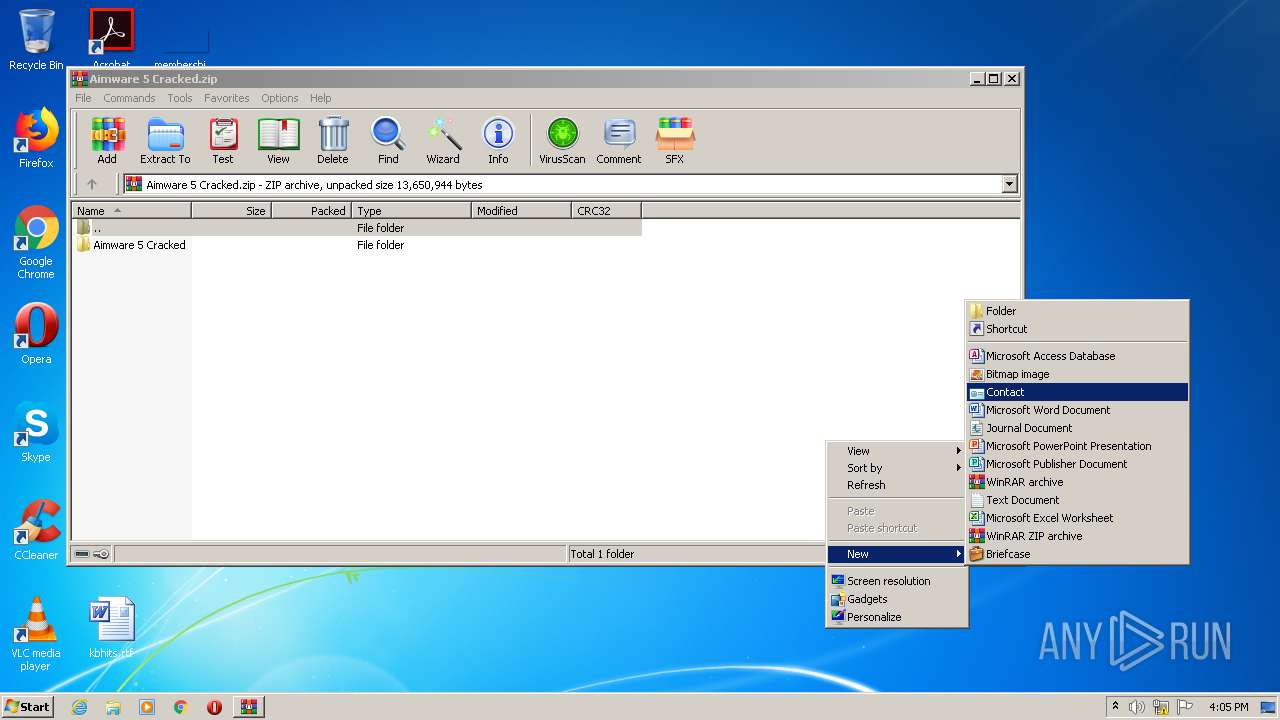This screenshot has width=1280, height=720.
Task: Open the File menu
Action: click(x=83, y=98)
